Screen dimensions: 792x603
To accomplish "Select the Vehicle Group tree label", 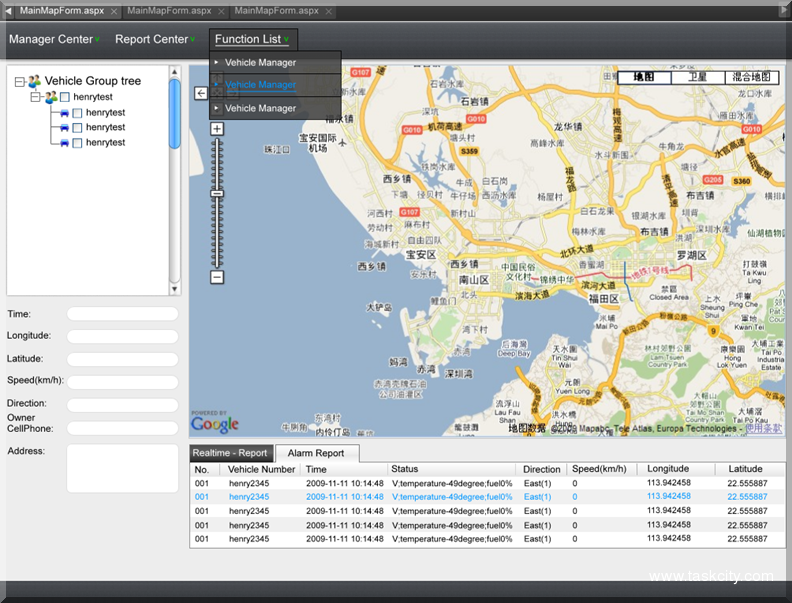I will [x=92, y=81].
